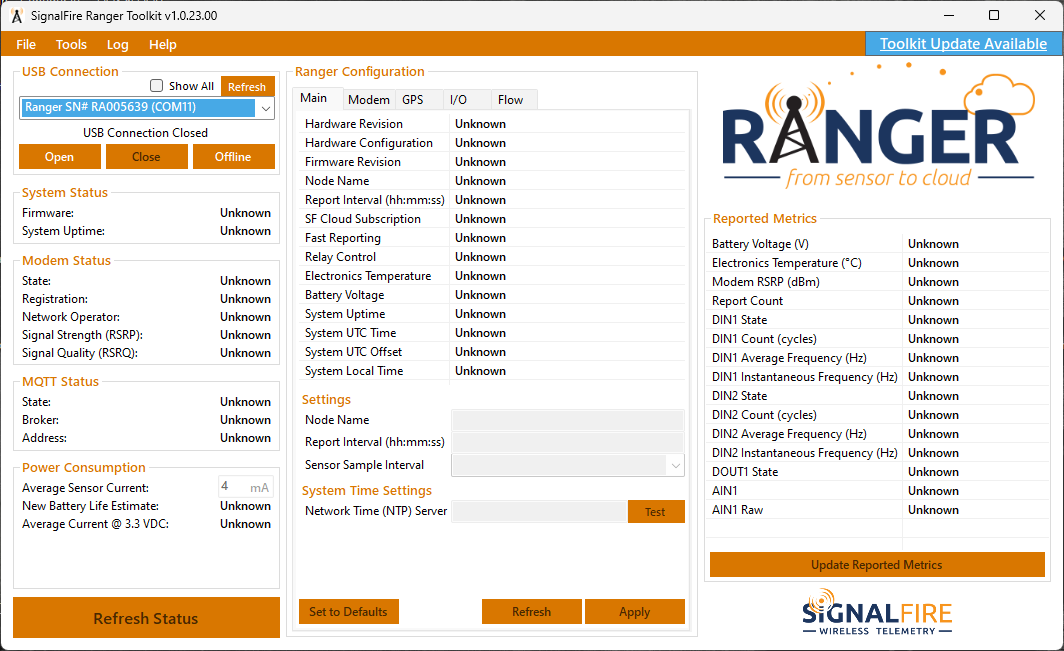Image resolution: width=1064 pixels, height=651 pixels.
Task: Click the Close USB connection button
Action: pyautogui.click(x=146, y=156)
